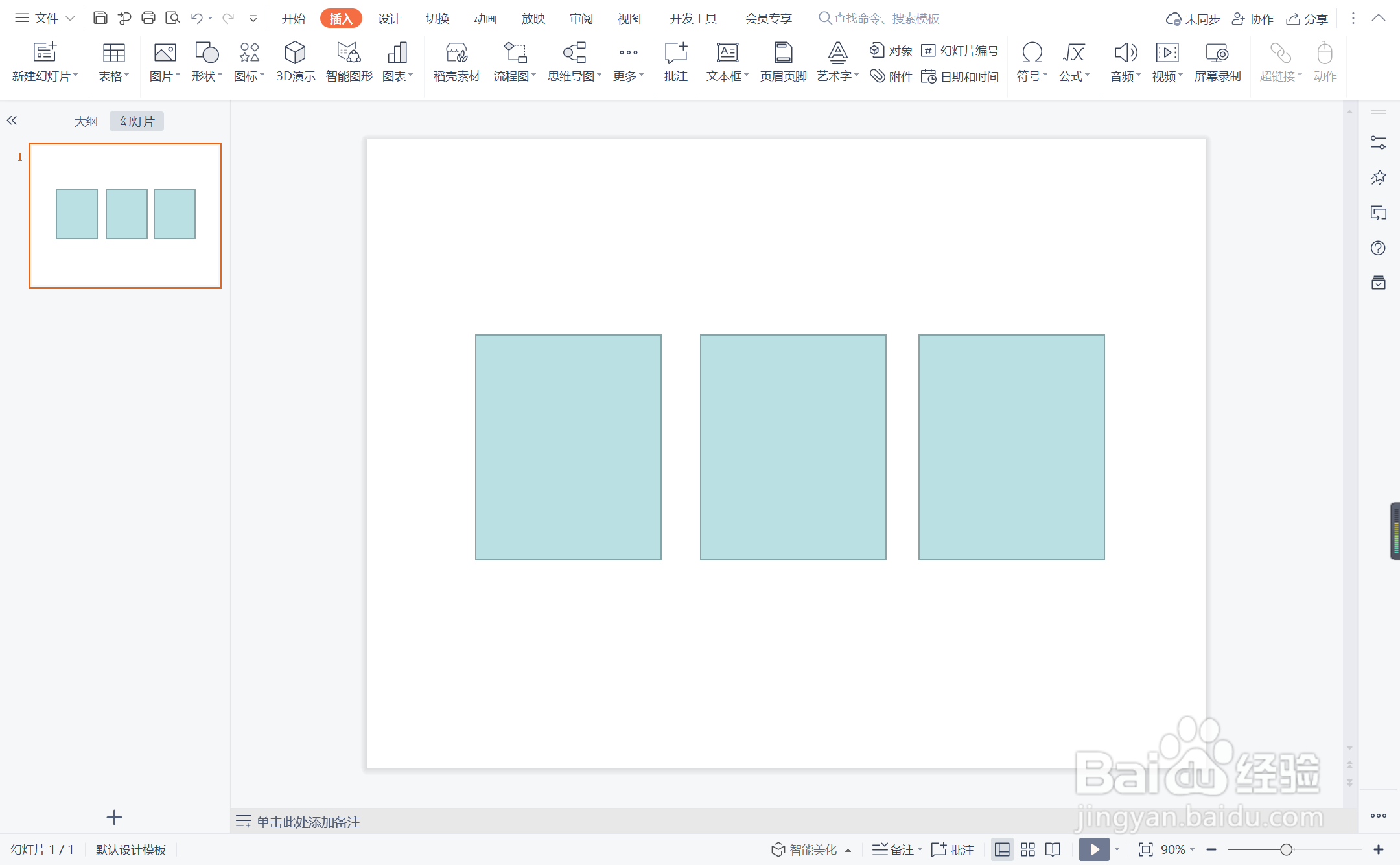Insert a 批注 comment from ribbon
1400x865 pixels.
point(675,62)
